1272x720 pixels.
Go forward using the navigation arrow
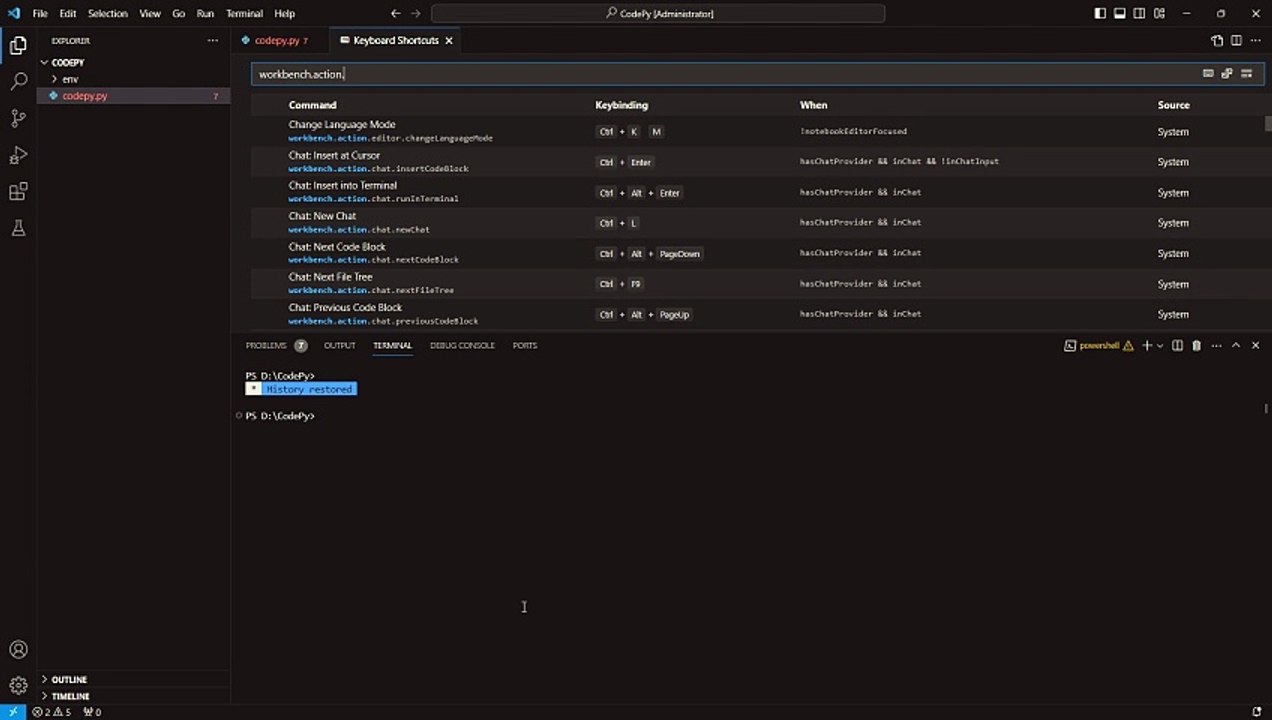(x=416, y=13)
